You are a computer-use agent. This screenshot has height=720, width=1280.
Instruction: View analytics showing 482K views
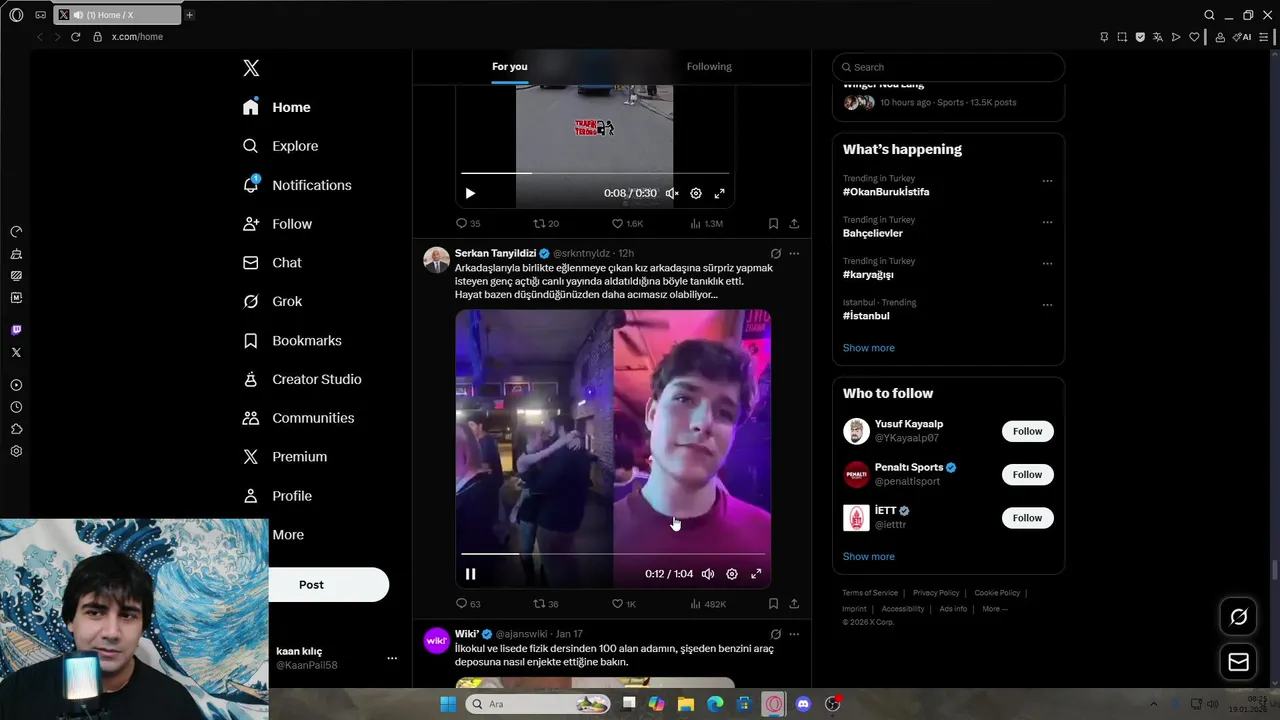[x=708, y=604]
